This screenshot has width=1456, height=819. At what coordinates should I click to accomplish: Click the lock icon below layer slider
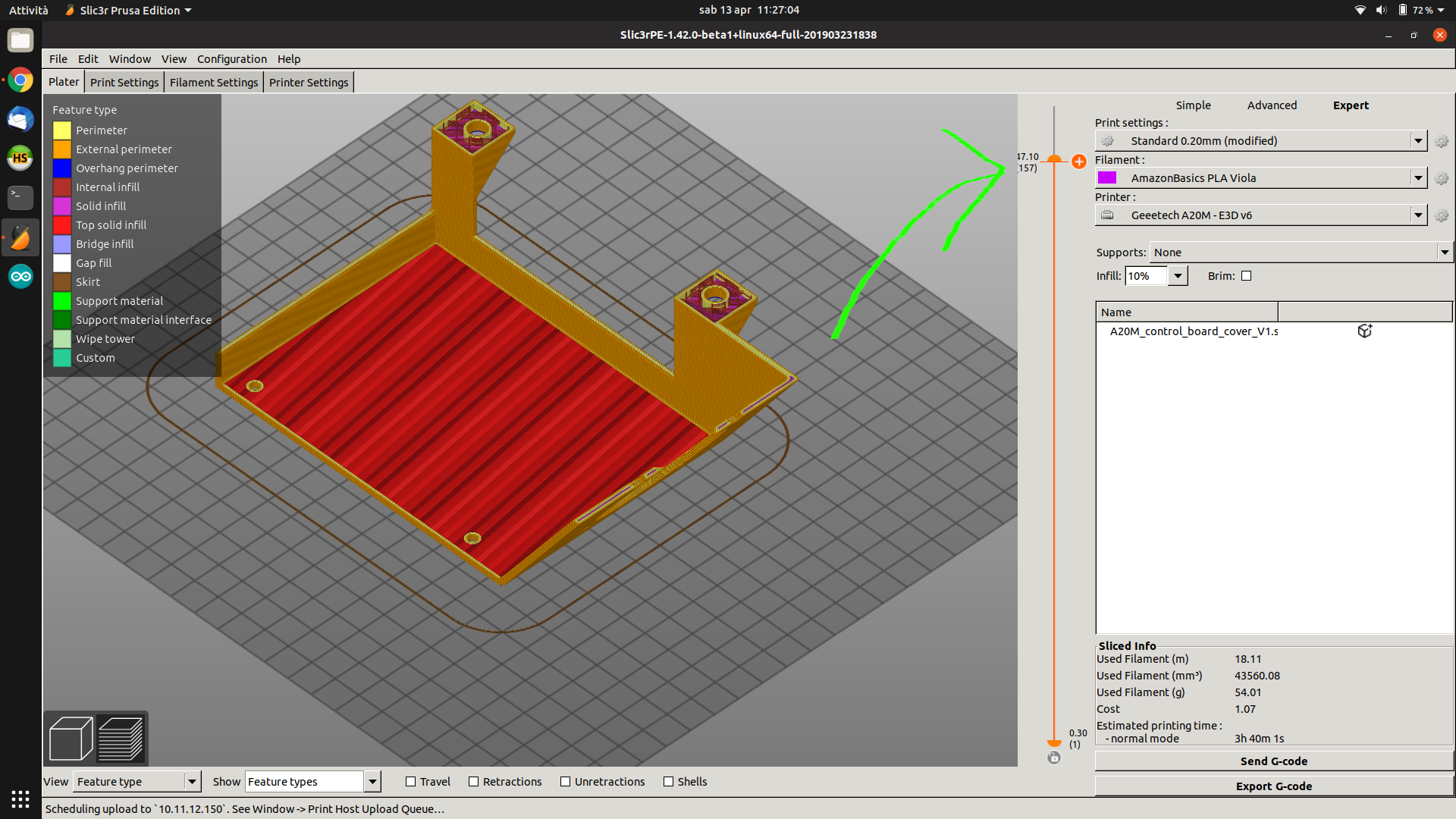click(x=1054, y=758)
